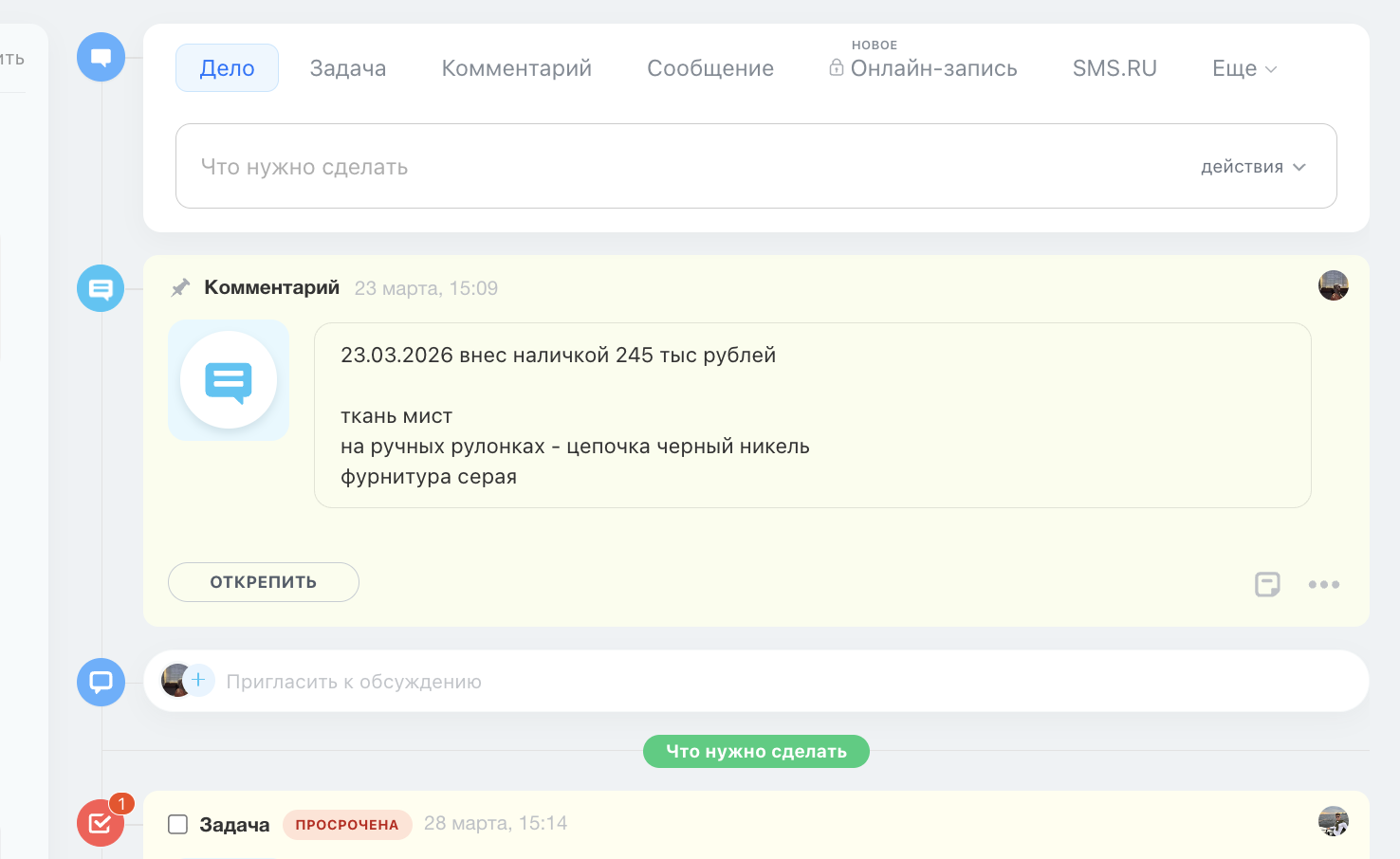Open three-dots menu of the pinned comment
The height and width of the screenshot is (859, 1400).
1324,584
